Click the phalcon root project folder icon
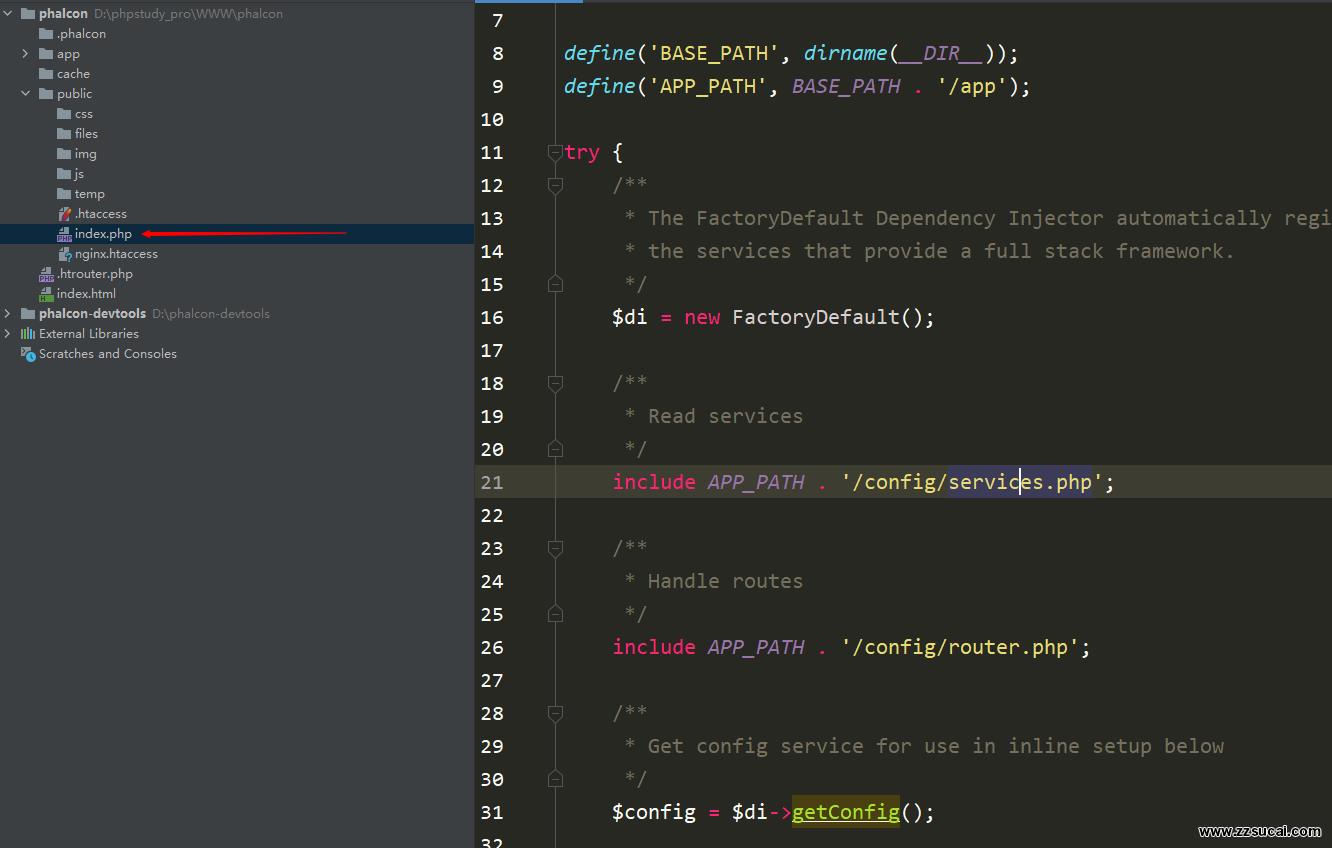This screenshot has width=1332, height=848. (28, 14)
